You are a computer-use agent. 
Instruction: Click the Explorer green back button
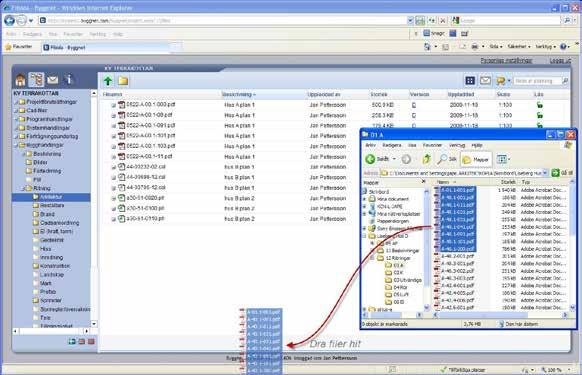pos(370,159)
